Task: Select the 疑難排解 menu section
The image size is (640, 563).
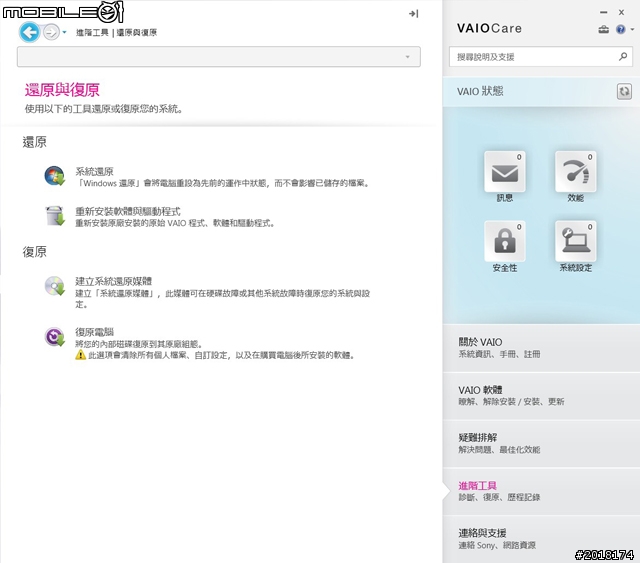Action: tap(541, 443)
